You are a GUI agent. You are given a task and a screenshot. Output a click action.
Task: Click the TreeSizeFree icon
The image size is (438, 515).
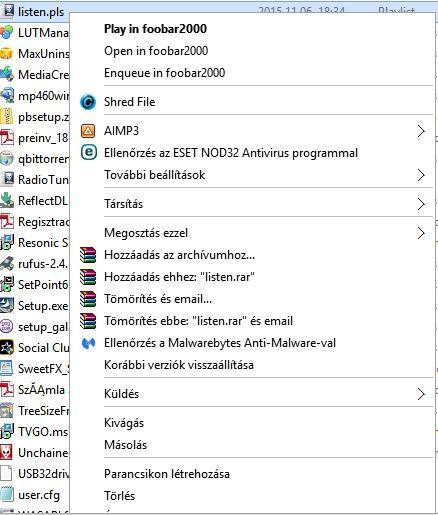click(x=7, y=411)
